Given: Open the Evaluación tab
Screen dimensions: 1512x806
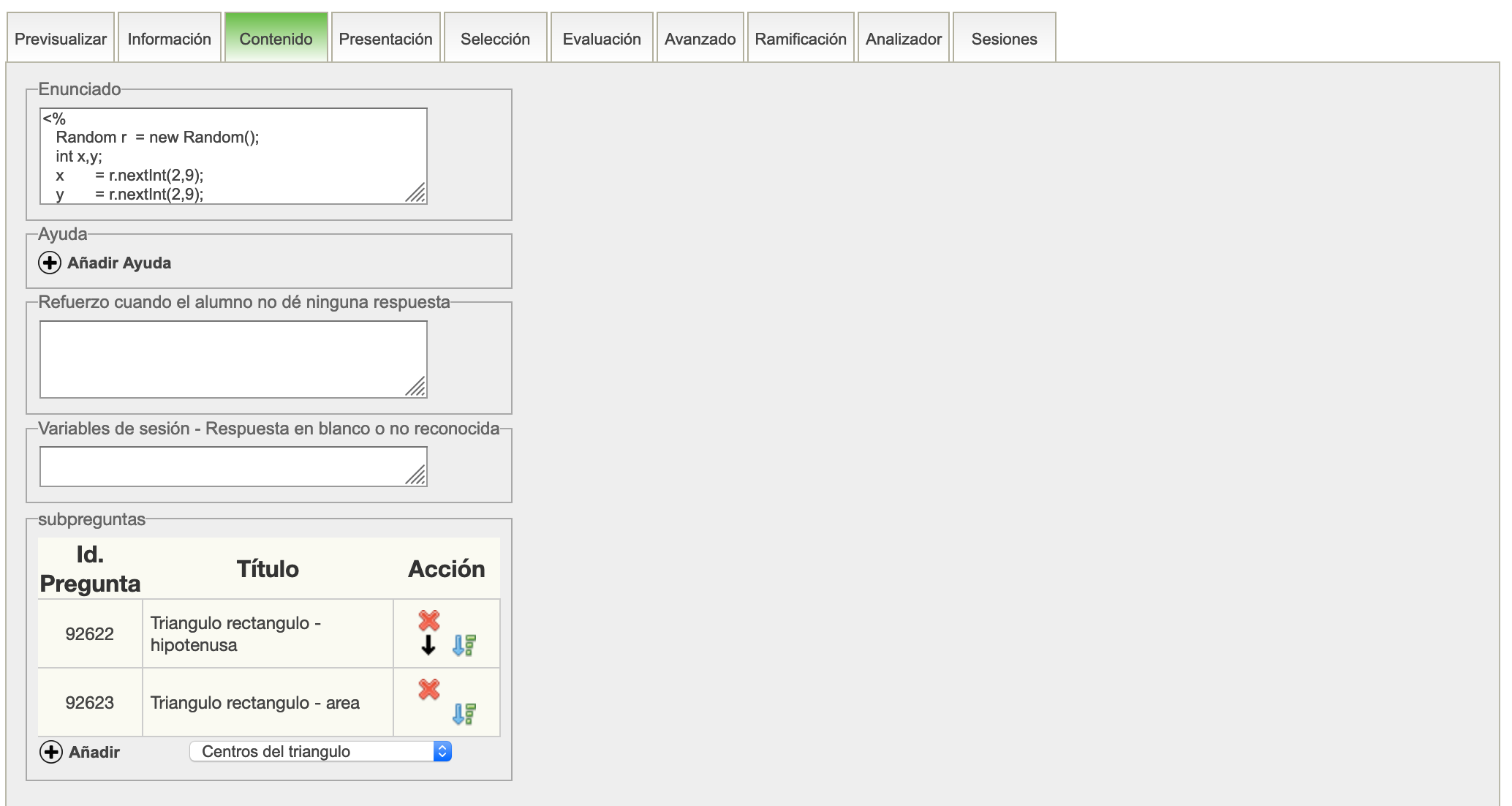Looking at the screenshot, I should (602, 39).
